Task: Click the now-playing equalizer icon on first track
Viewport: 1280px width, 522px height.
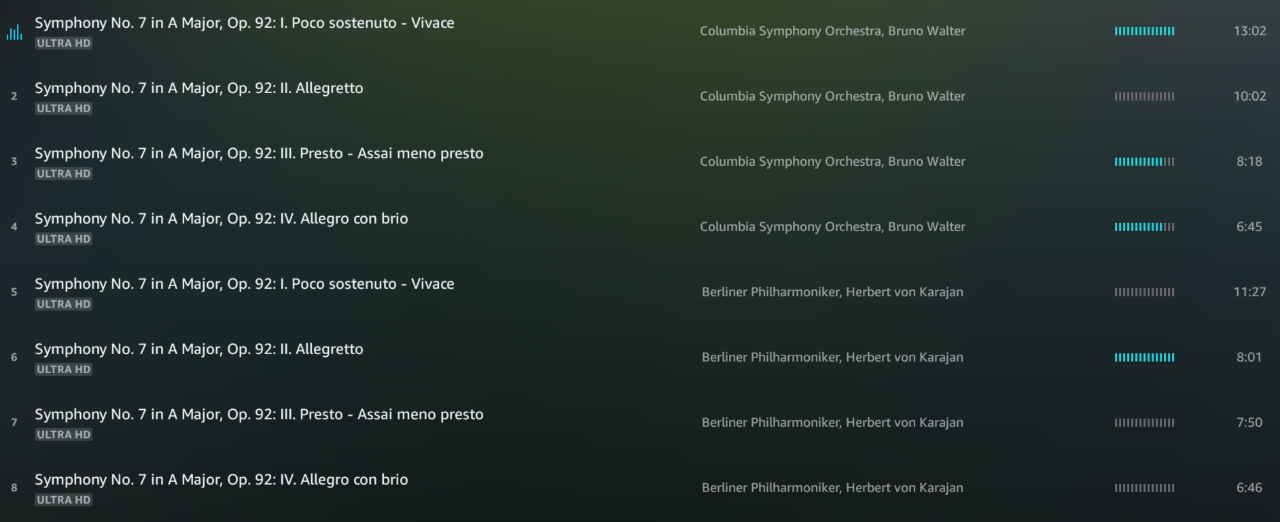Action: click(x=14, y=33)
